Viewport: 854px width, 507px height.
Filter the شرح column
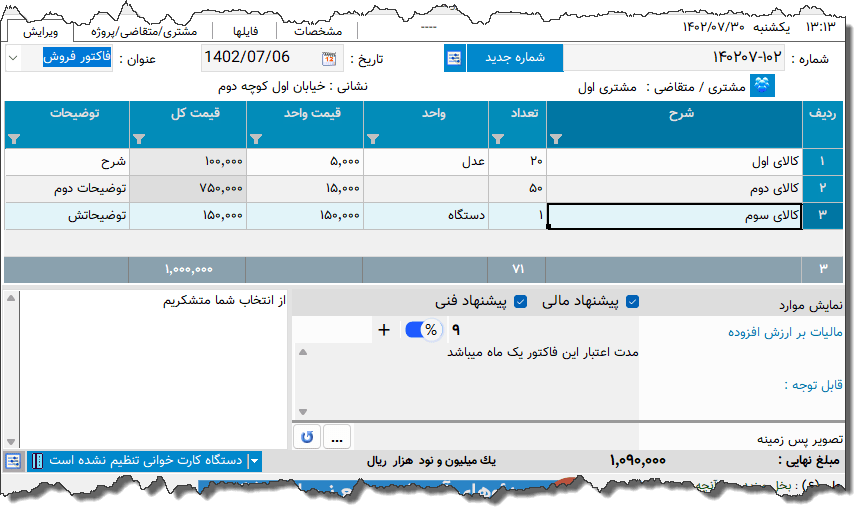pyautogui.click(x=556, y=139)
